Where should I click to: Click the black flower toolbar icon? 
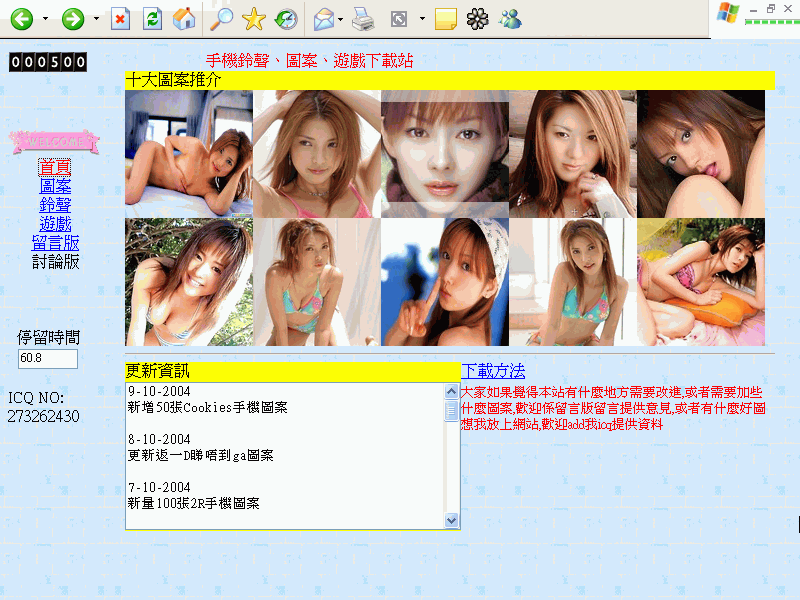478,19
